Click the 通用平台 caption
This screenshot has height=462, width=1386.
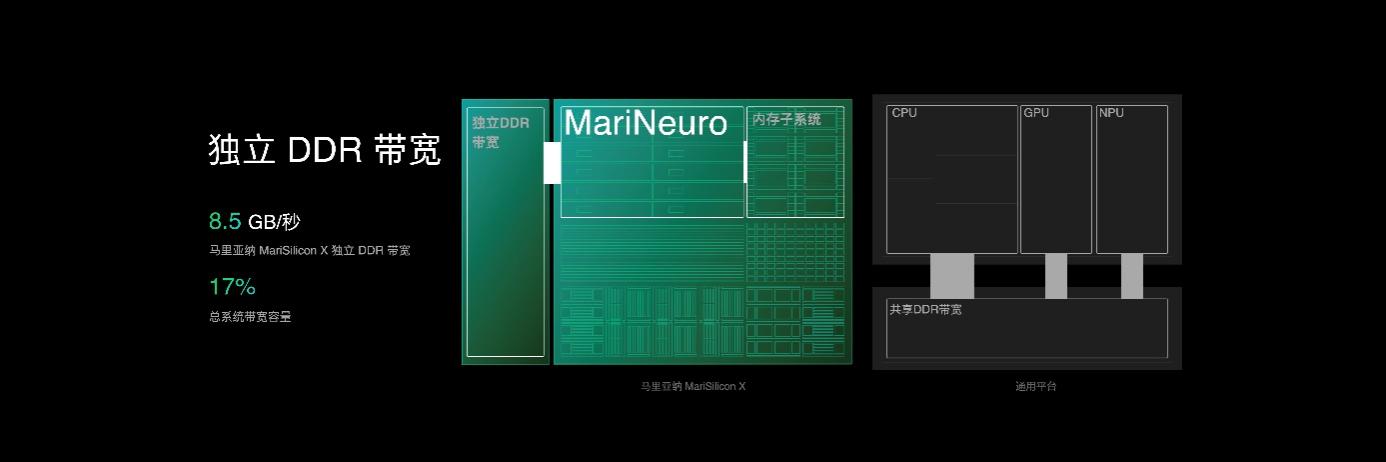(1035, 386)
